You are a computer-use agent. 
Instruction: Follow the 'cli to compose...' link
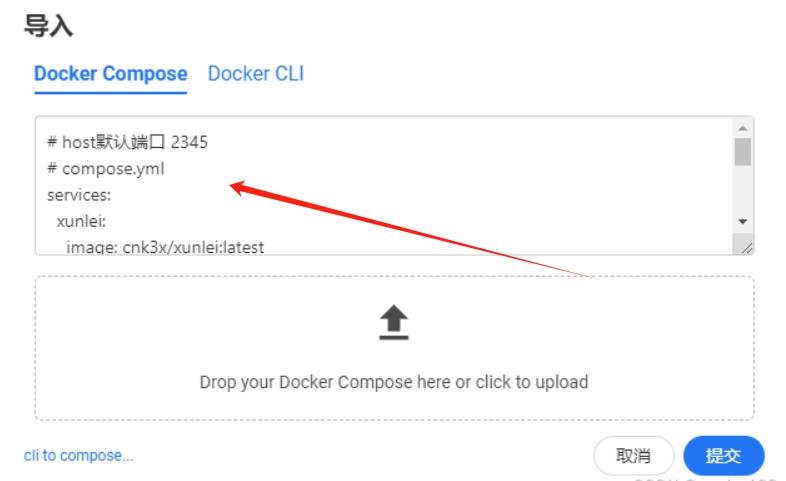78,456
